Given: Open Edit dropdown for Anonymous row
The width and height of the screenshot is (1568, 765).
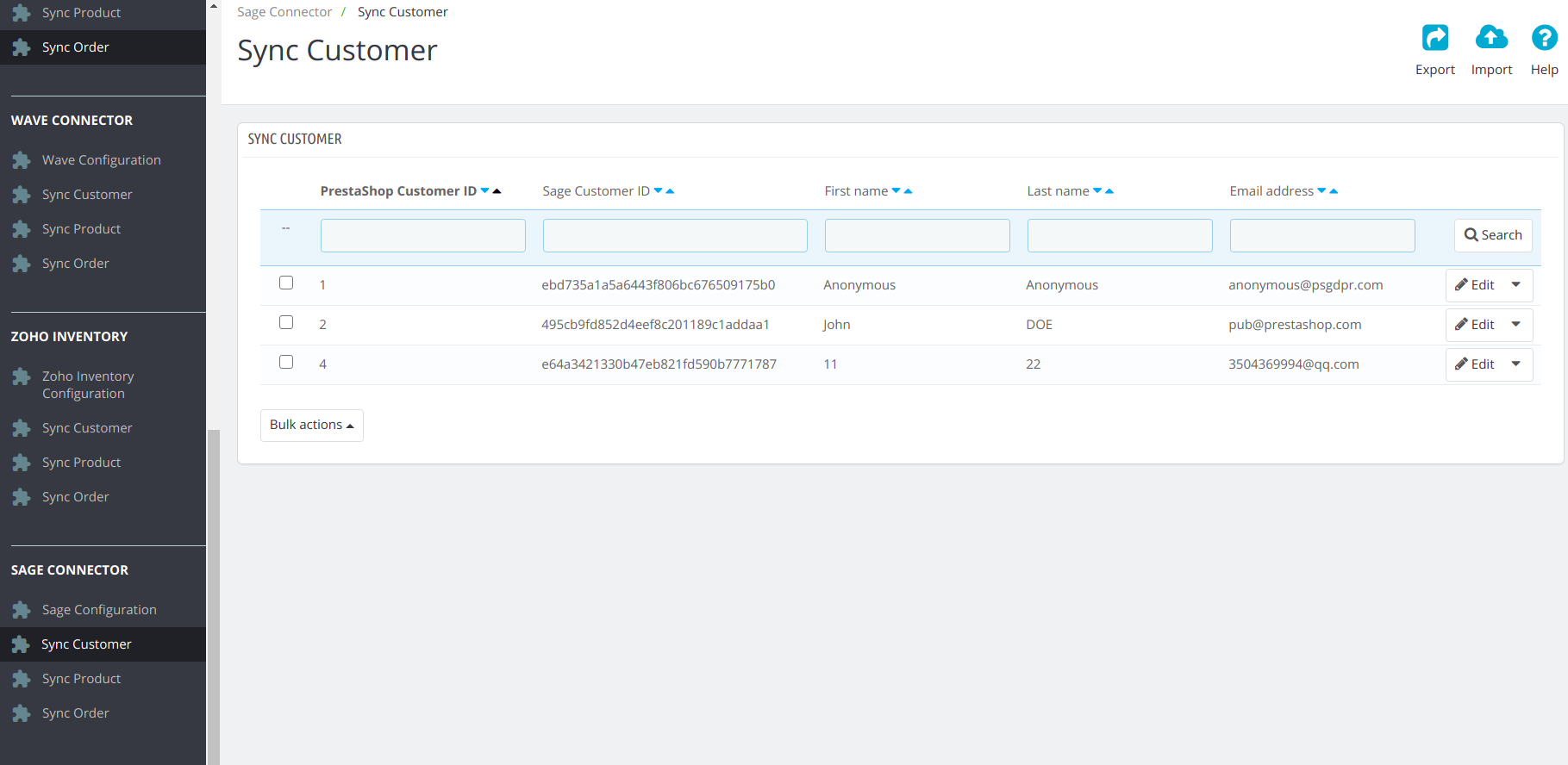Looking at the screenshot, I should (1516, 285).
